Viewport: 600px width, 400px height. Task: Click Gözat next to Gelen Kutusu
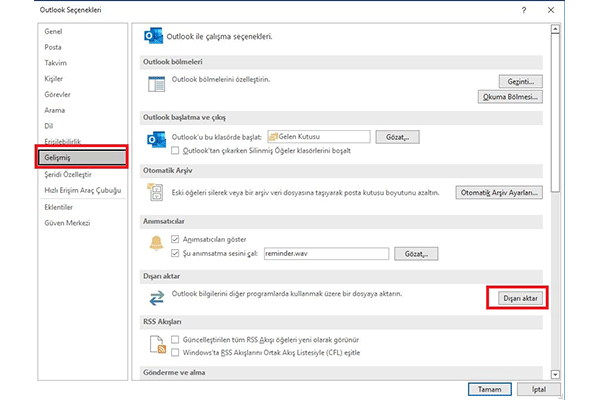pos(397,137)
